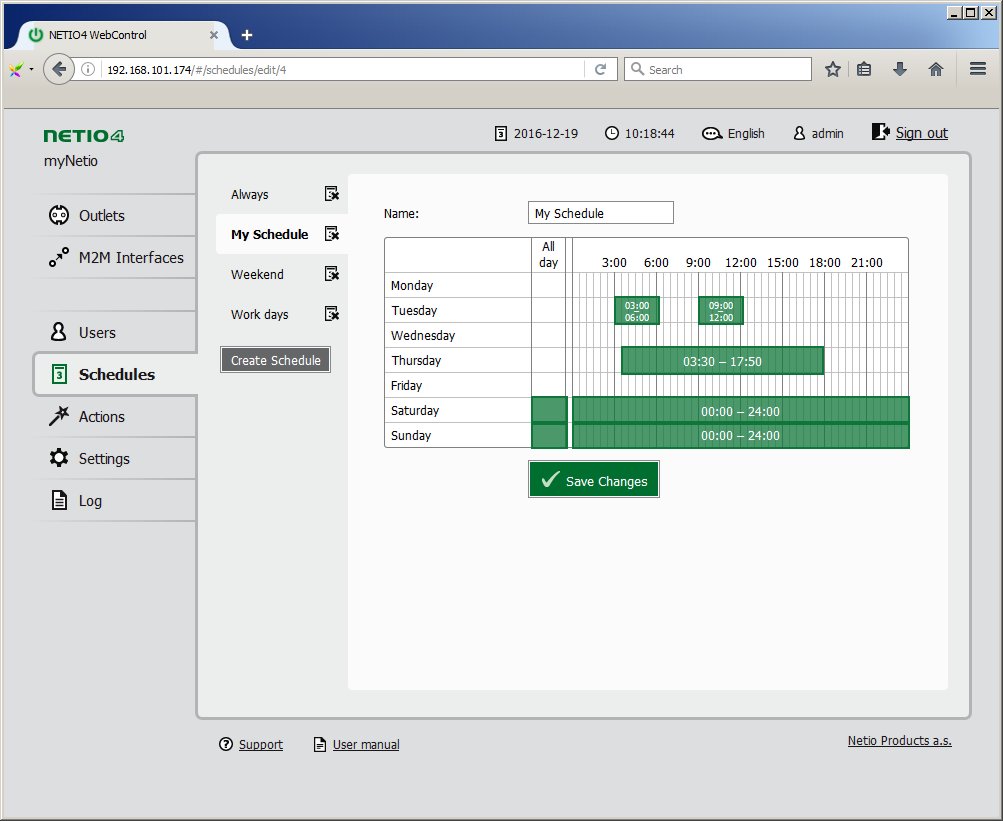Open the English language selector
Screen dimensions: 1003x821
pyautogui.click(x=734, y=133)
